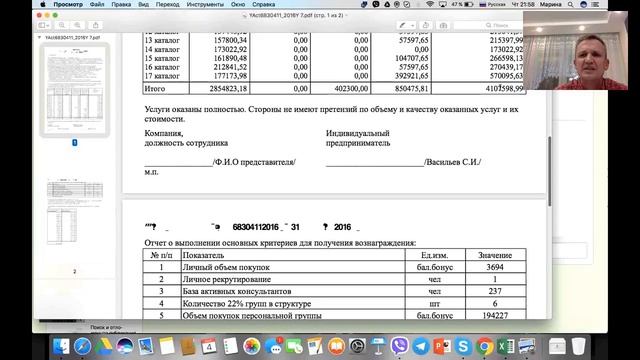Image resolution: width=640 pixels, height=360 pixels.
Task: Click the AirPlay display icon in menu bar
Action: tap(442, 4)
